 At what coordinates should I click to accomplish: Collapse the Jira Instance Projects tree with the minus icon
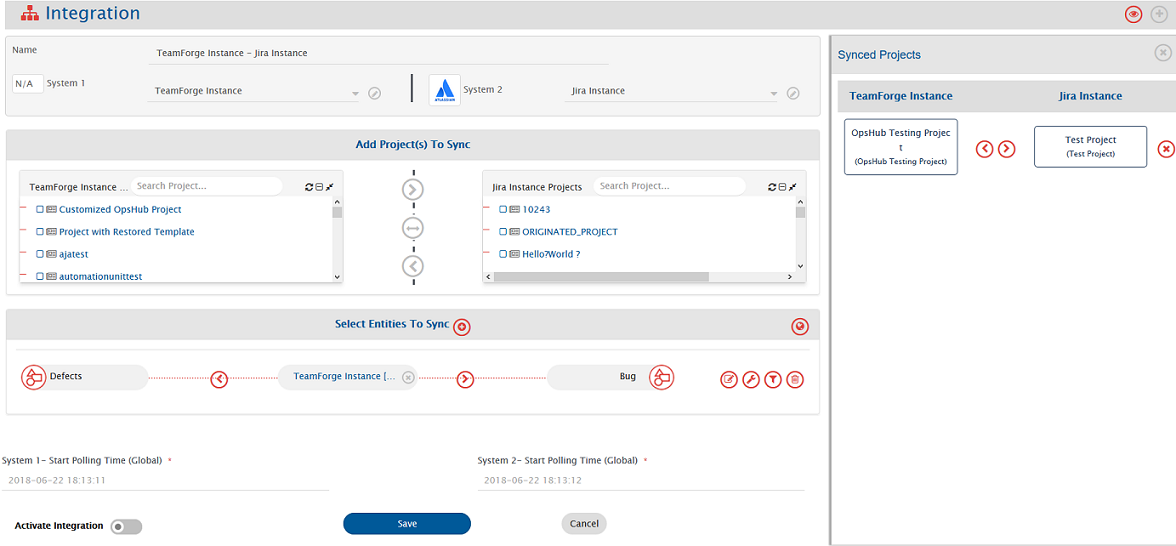pyautogui.click(x=782, y=187)
